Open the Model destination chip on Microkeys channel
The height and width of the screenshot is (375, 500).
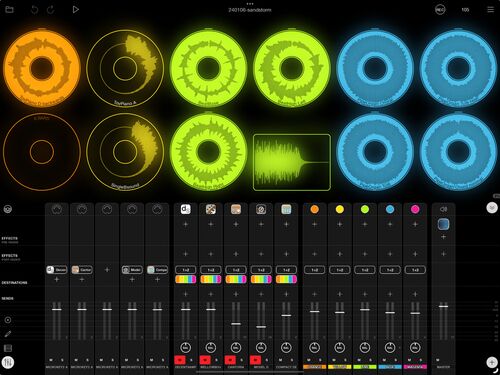click(132, 270)
